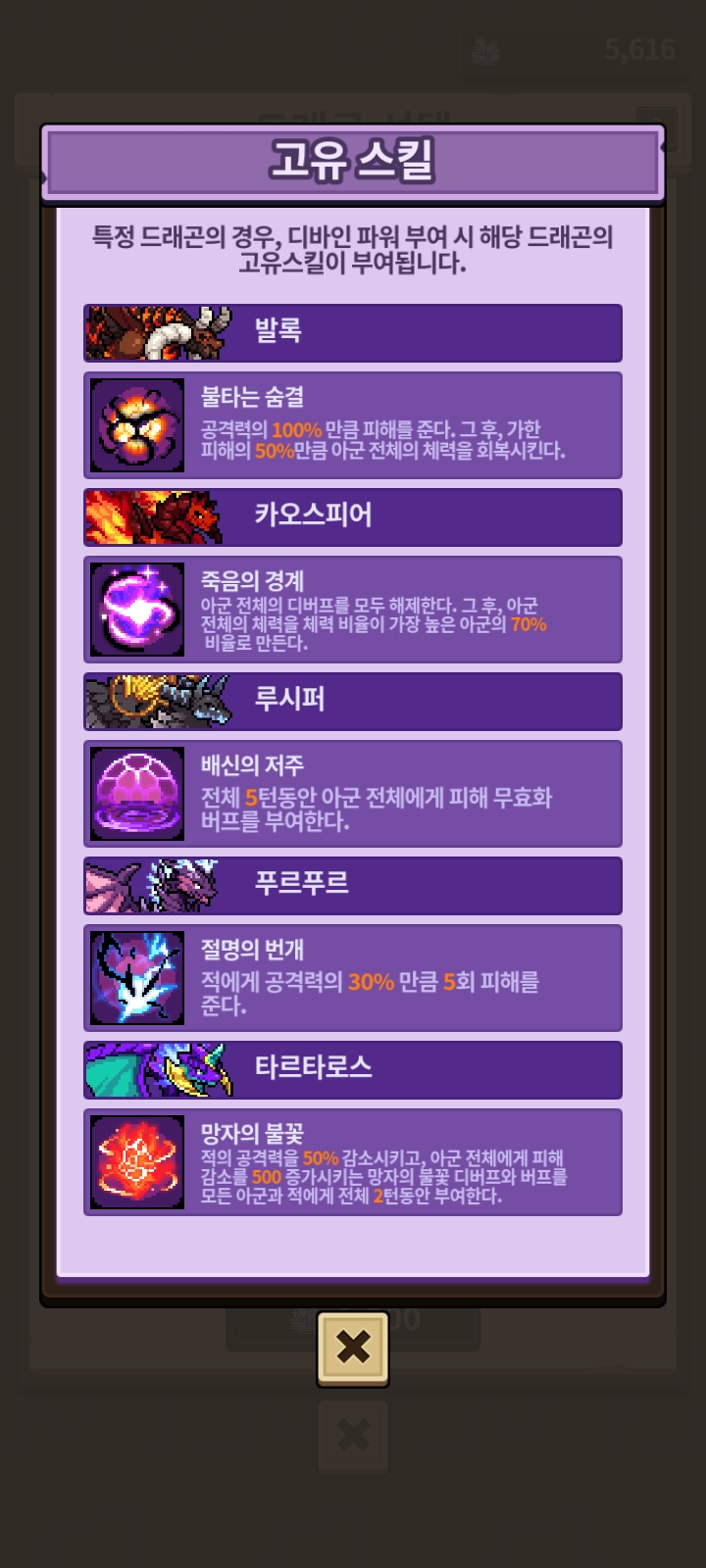Tap the 망자의 불꽃 red flame icon
The width and height of the screenshot is (706, 1568).
[x=137, y=1162]
